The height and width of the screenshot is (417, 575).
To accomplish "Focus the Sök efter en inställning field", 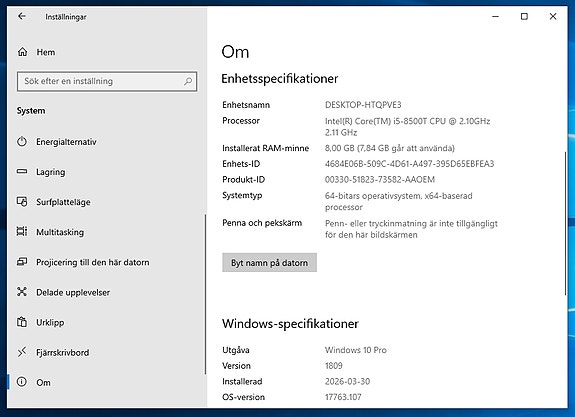I will tap(107, 81).
